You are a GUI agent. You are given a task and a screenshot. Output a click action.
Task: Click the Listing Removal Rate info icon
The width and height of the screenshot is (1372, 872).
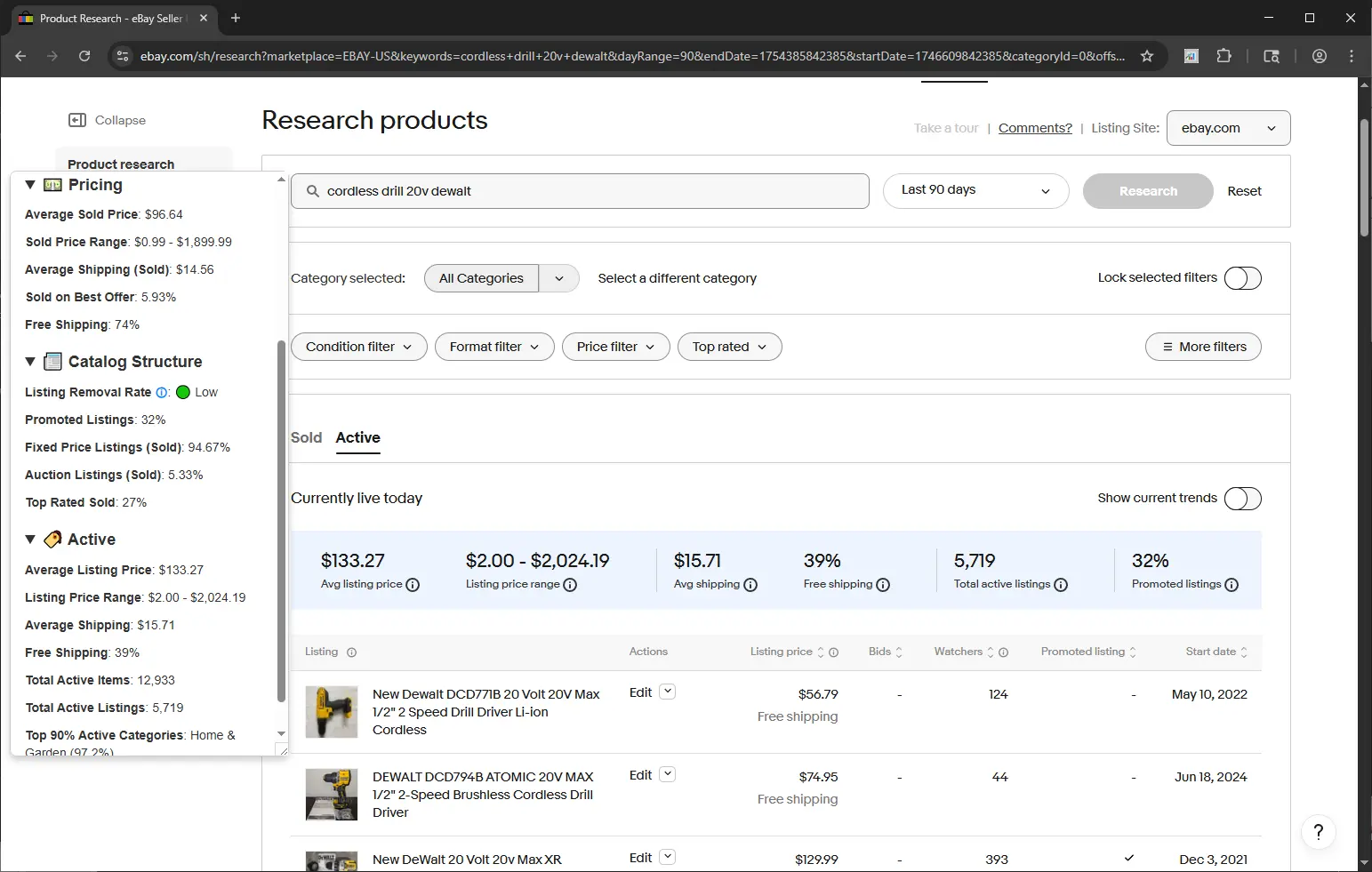click(161, 392)
